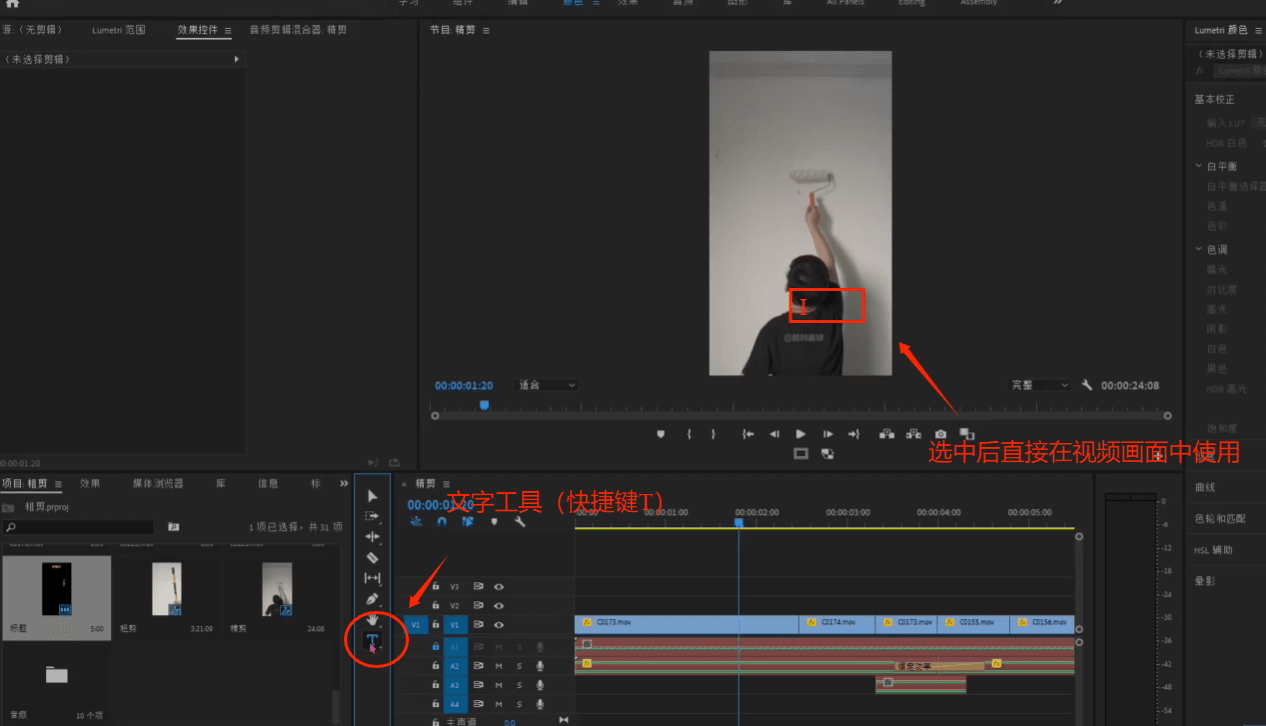This screenshot has height=726, width=1266.
Task: Pick the Pen tool
Action: (x=372, y=599)
